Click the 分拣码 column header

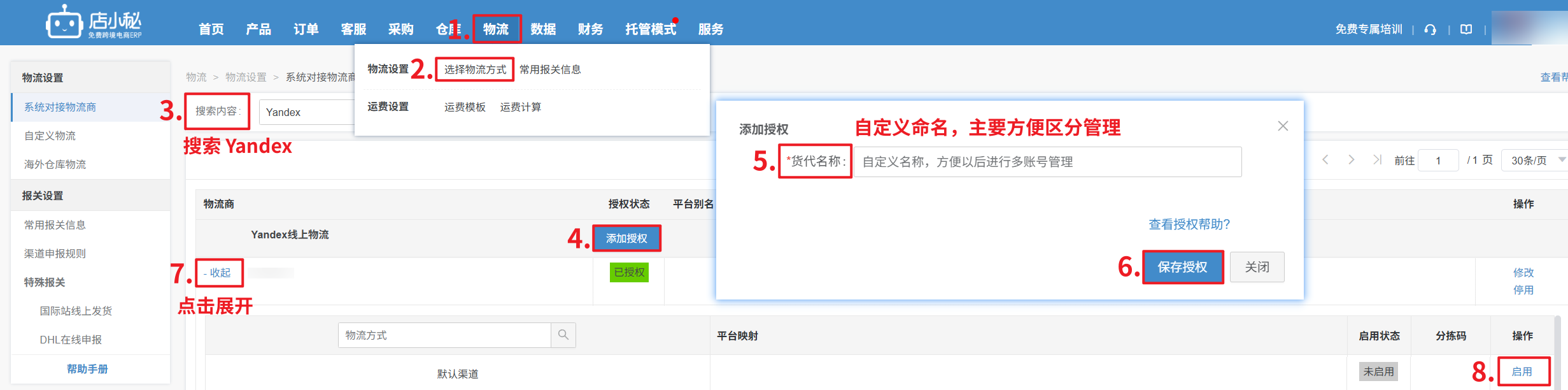(1451, 336)
